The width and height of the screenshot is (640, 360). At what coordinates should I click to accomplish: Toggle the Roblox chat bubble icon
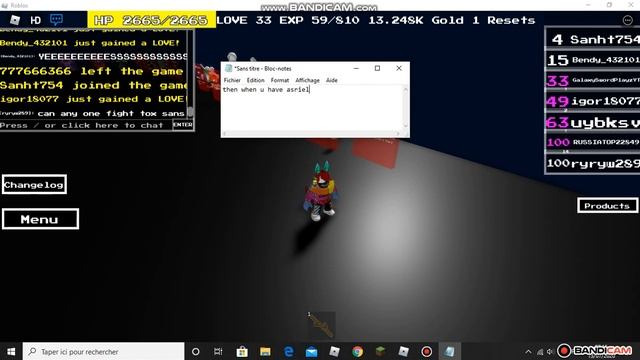click(x=56, y=20)
